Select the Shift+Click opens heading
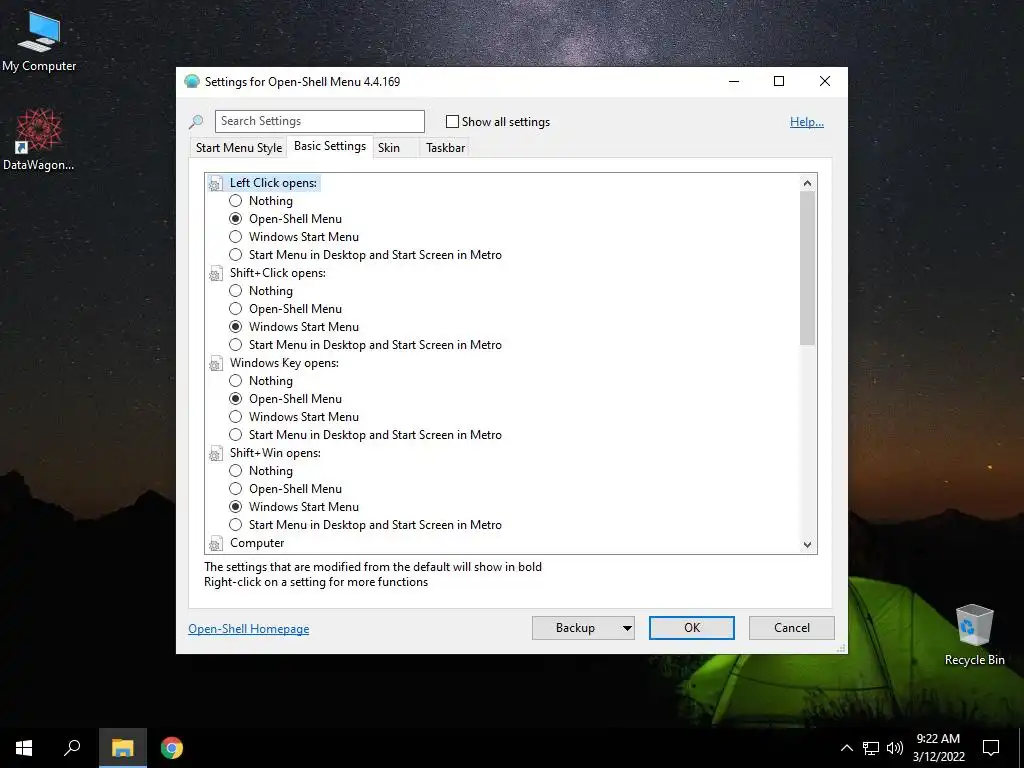 278,274
